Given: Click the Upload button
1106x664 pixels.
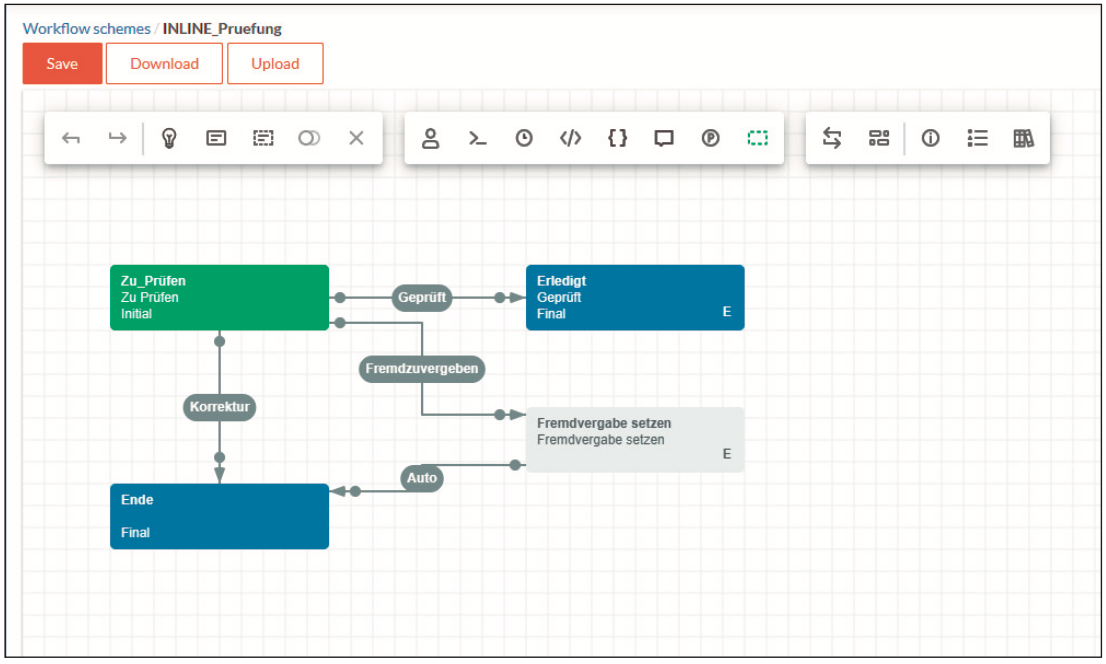Looking at the screenshot, I should point(275,64).
